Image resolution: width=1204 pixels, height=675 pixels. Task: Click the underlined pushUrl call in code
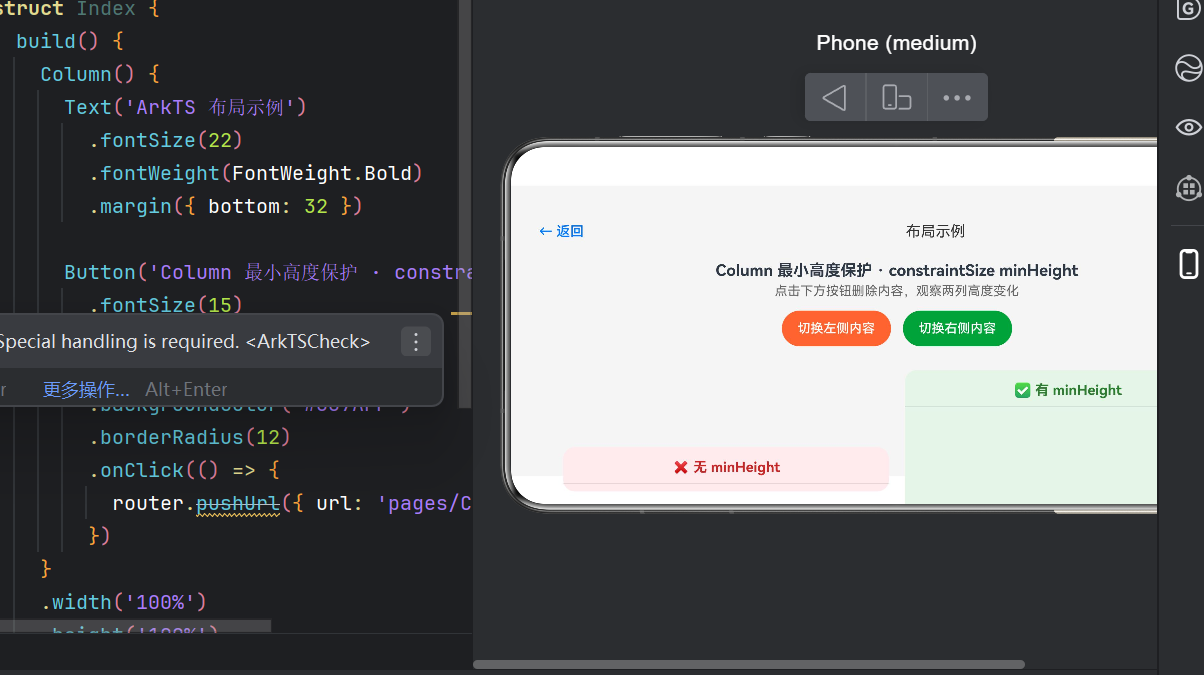tap(237, 504)
